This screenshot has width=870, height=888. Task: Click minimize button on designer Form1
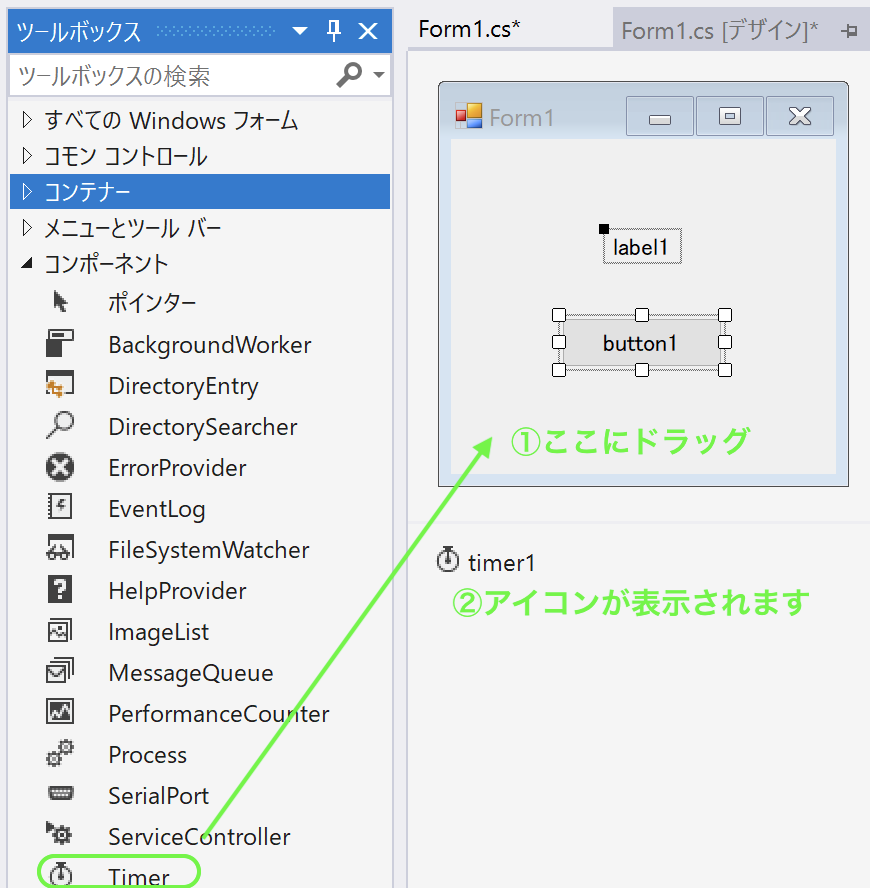tap(660, 116)
